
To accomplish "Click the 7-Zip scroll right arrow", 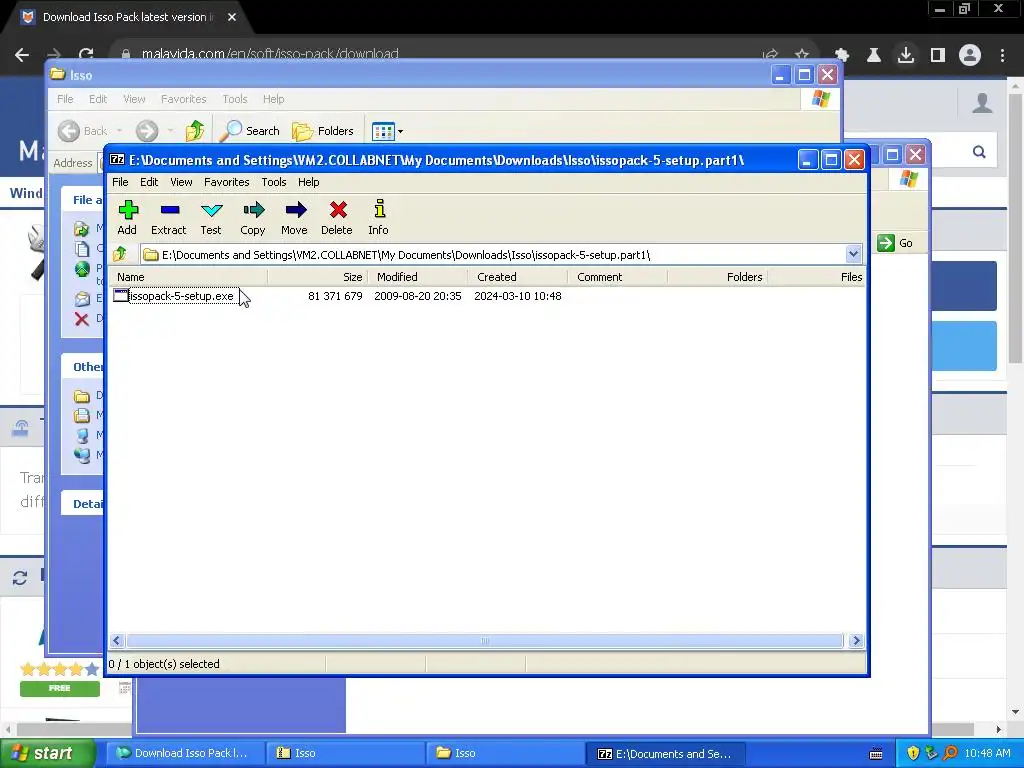I will (856, 641).
